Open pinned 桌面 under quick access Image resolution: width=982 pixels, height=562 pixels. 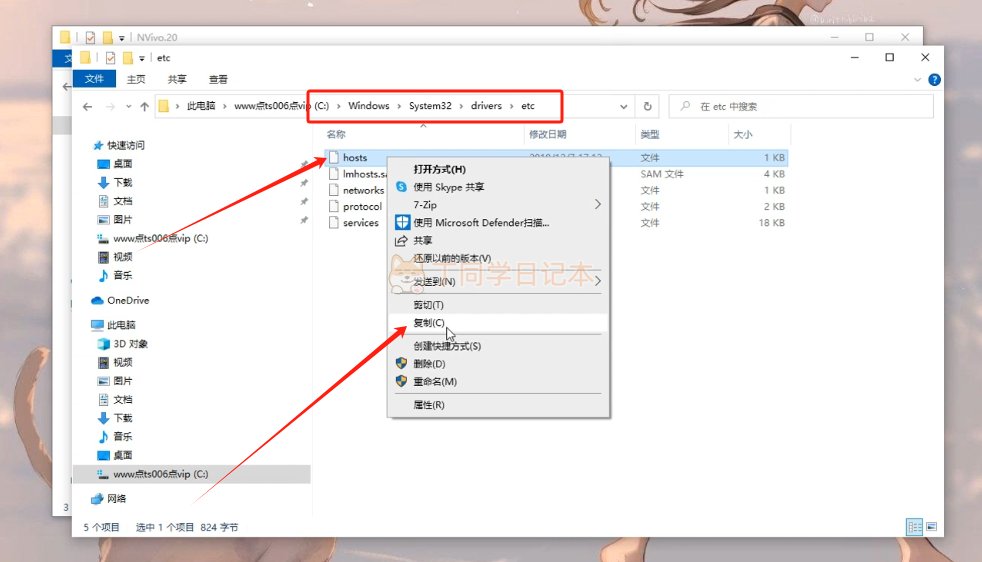(123, 164)
